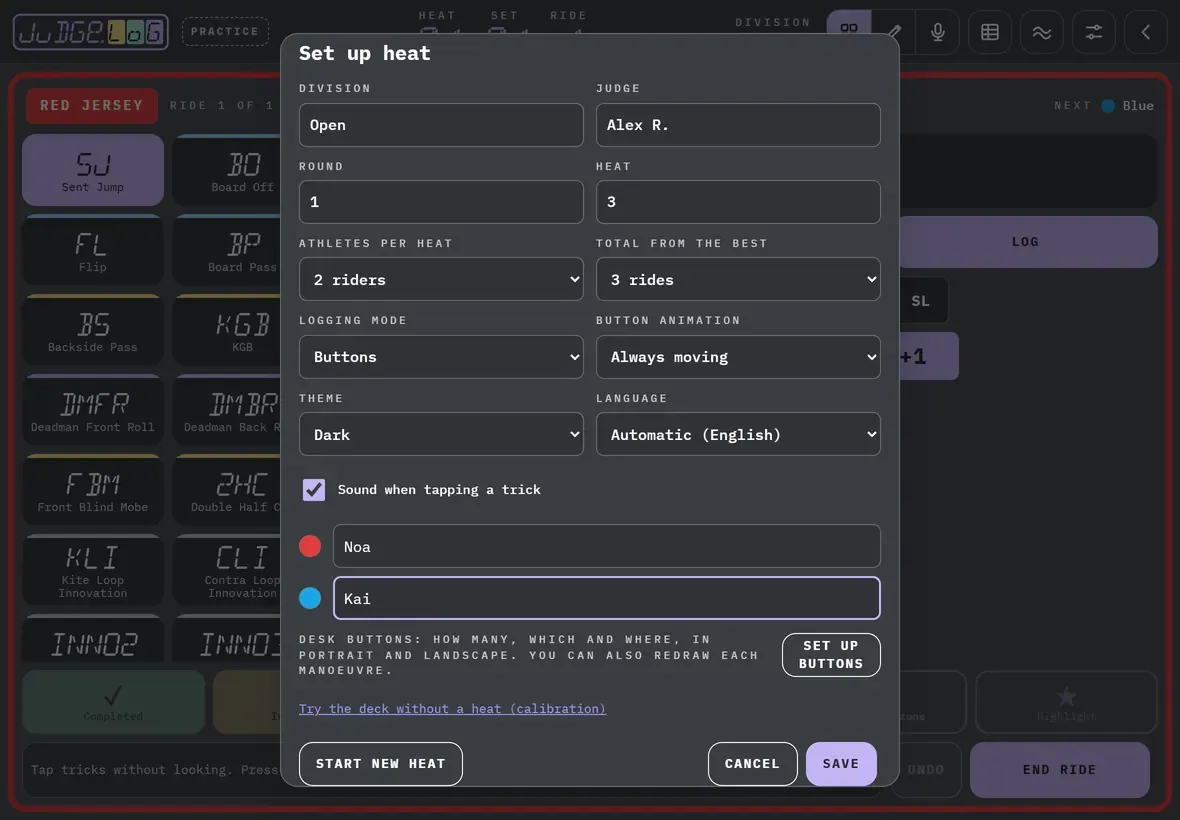Open the Athletes per heat dropdown
Image resolution: width=1180 pixels, height=820 pixels.
pos(441,279)
